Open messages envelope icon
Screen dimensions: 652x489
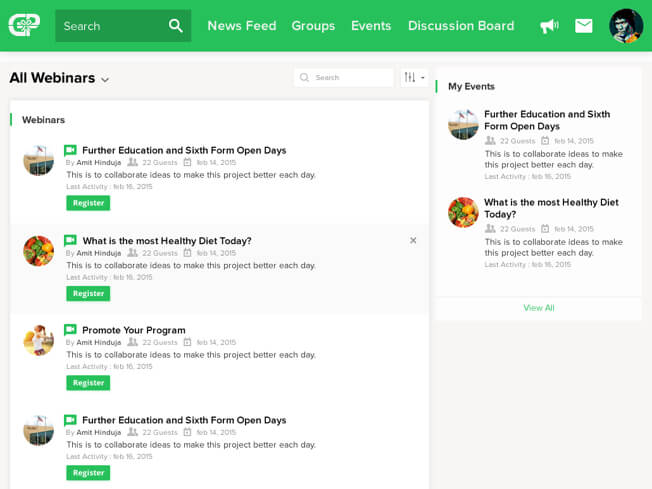point(583,26)
